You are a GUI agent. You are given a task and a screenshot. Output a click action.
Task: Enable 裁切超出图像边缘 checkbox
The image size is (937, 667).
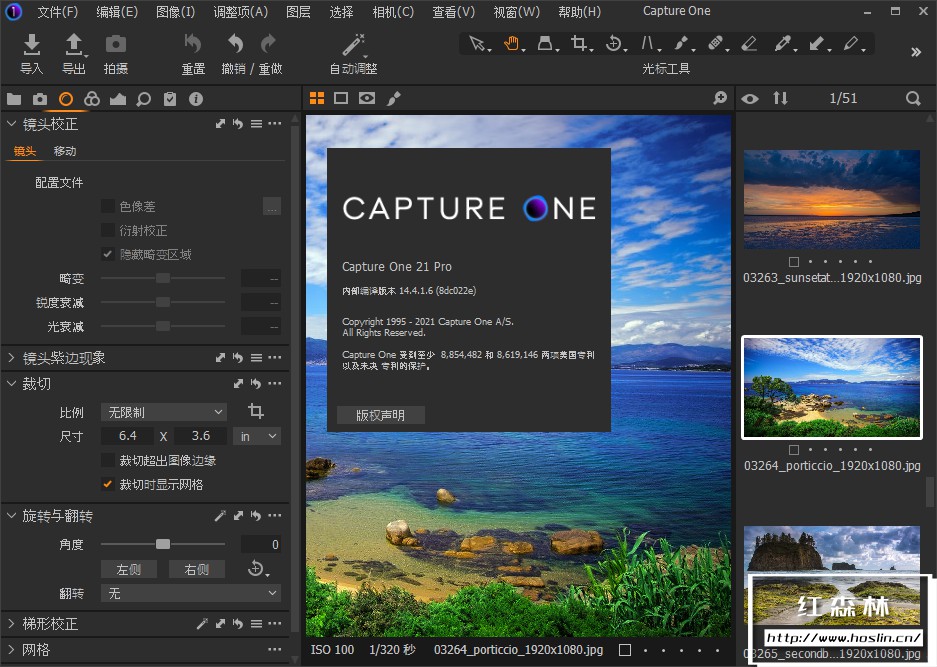tap(108, 461)
